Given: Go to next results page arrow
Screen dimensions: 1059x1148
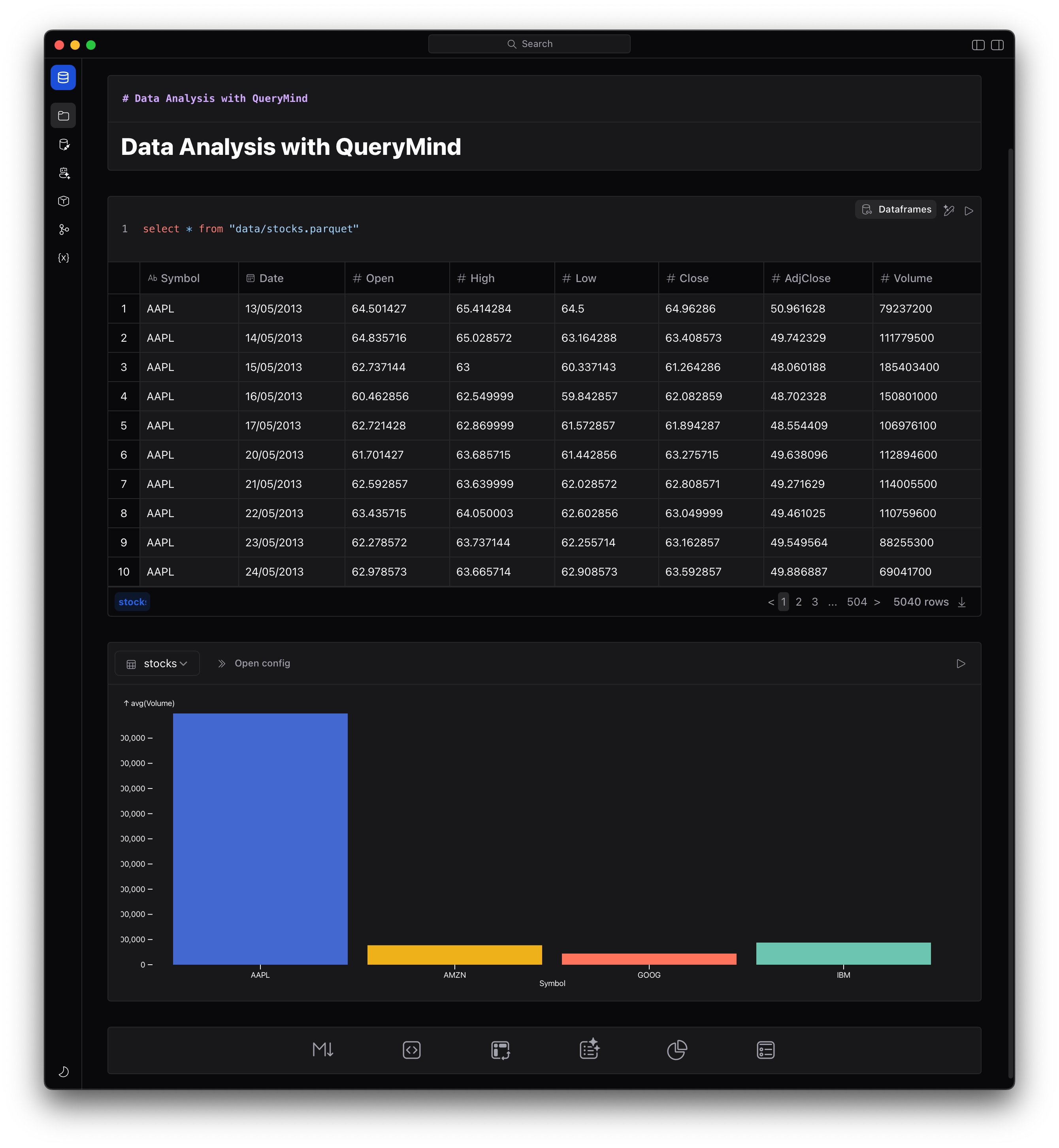Looking at the screenshot, I should (x=877, y=602).
